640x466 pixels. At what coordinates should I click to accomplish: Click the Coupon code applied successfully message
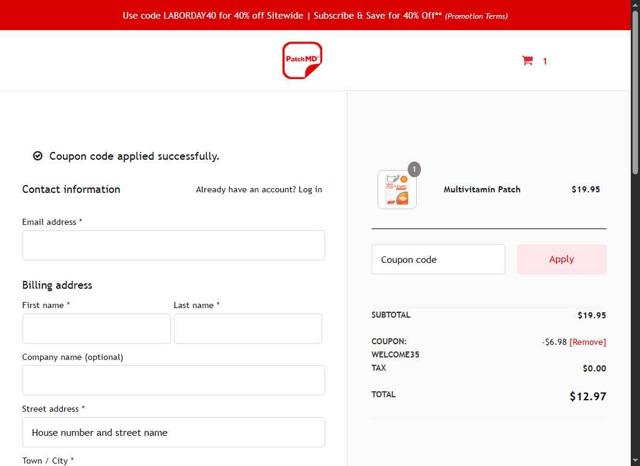point(134,156)
